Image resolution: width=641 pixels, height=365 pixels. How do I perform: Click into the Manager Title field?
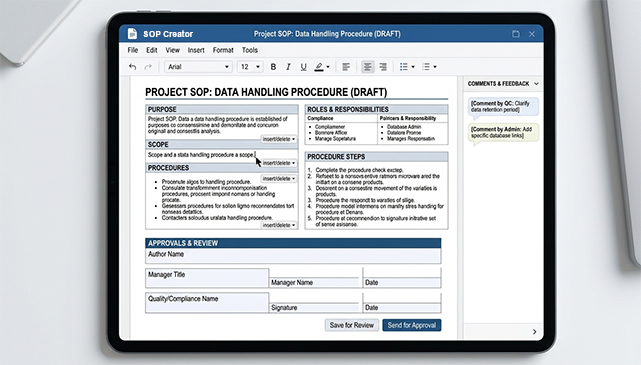point(207,278)
